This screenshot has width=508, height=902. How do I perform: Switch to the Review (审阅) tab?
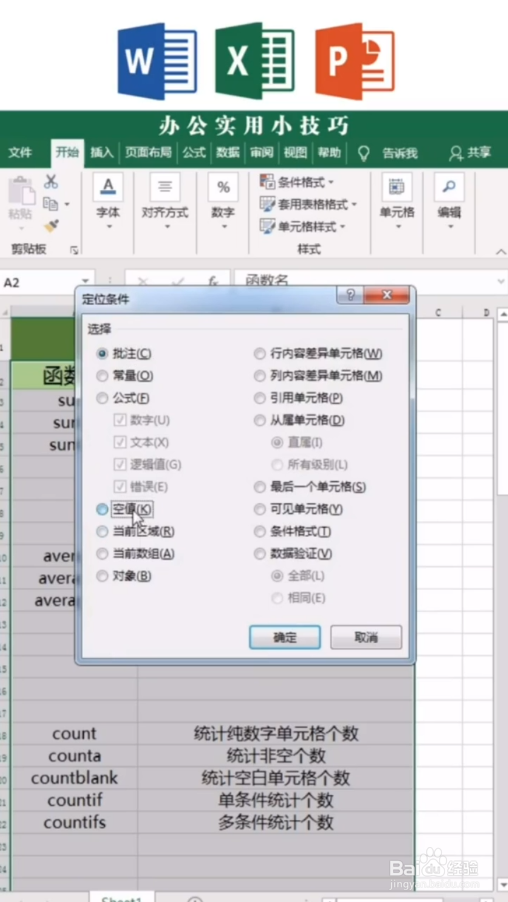pos(262,153)
